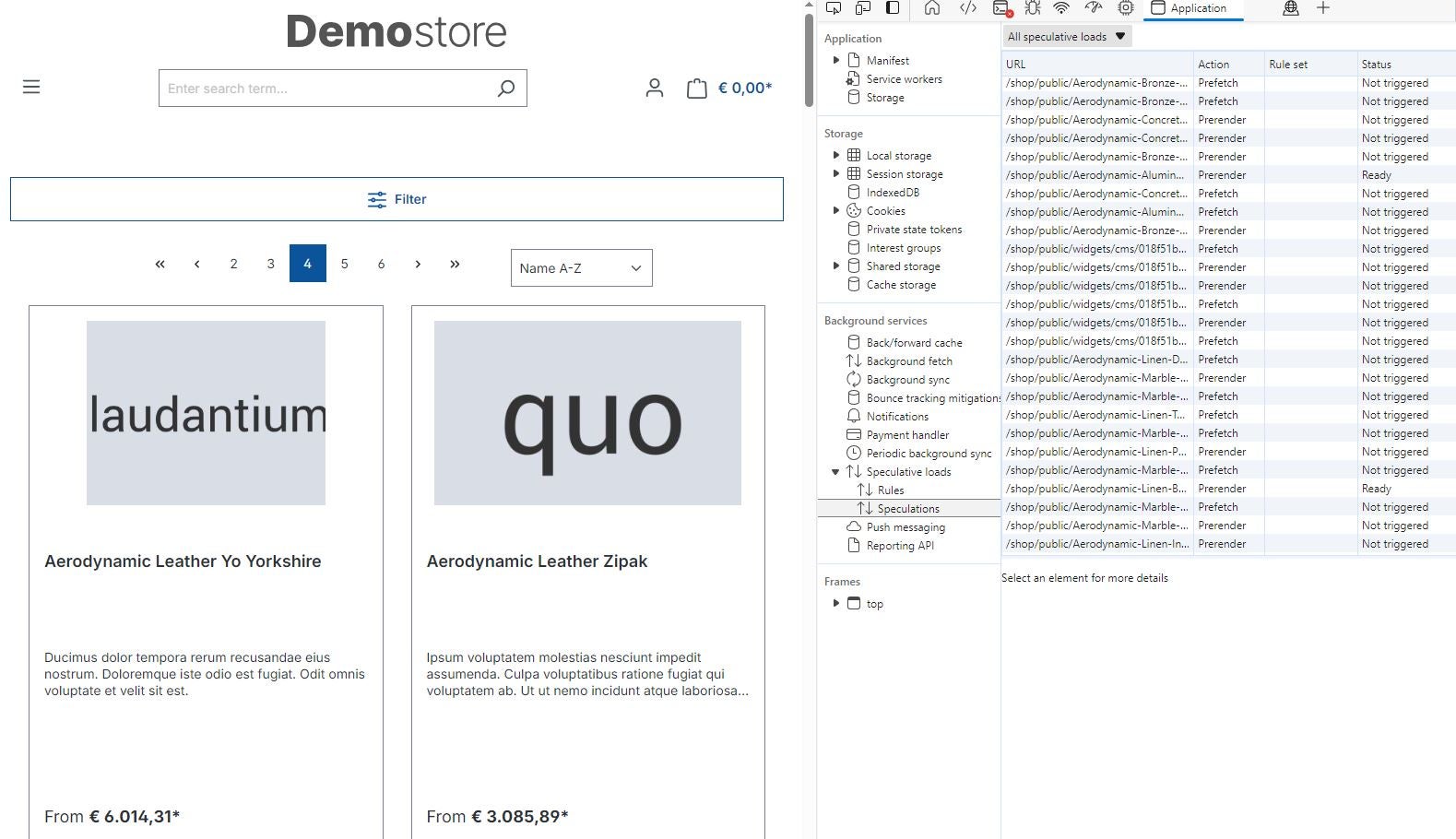The width and height of the screenshot is (1456, 839).
Task: Toggle the DevTools activity bar dock icon
Action: tap(893, 8)
